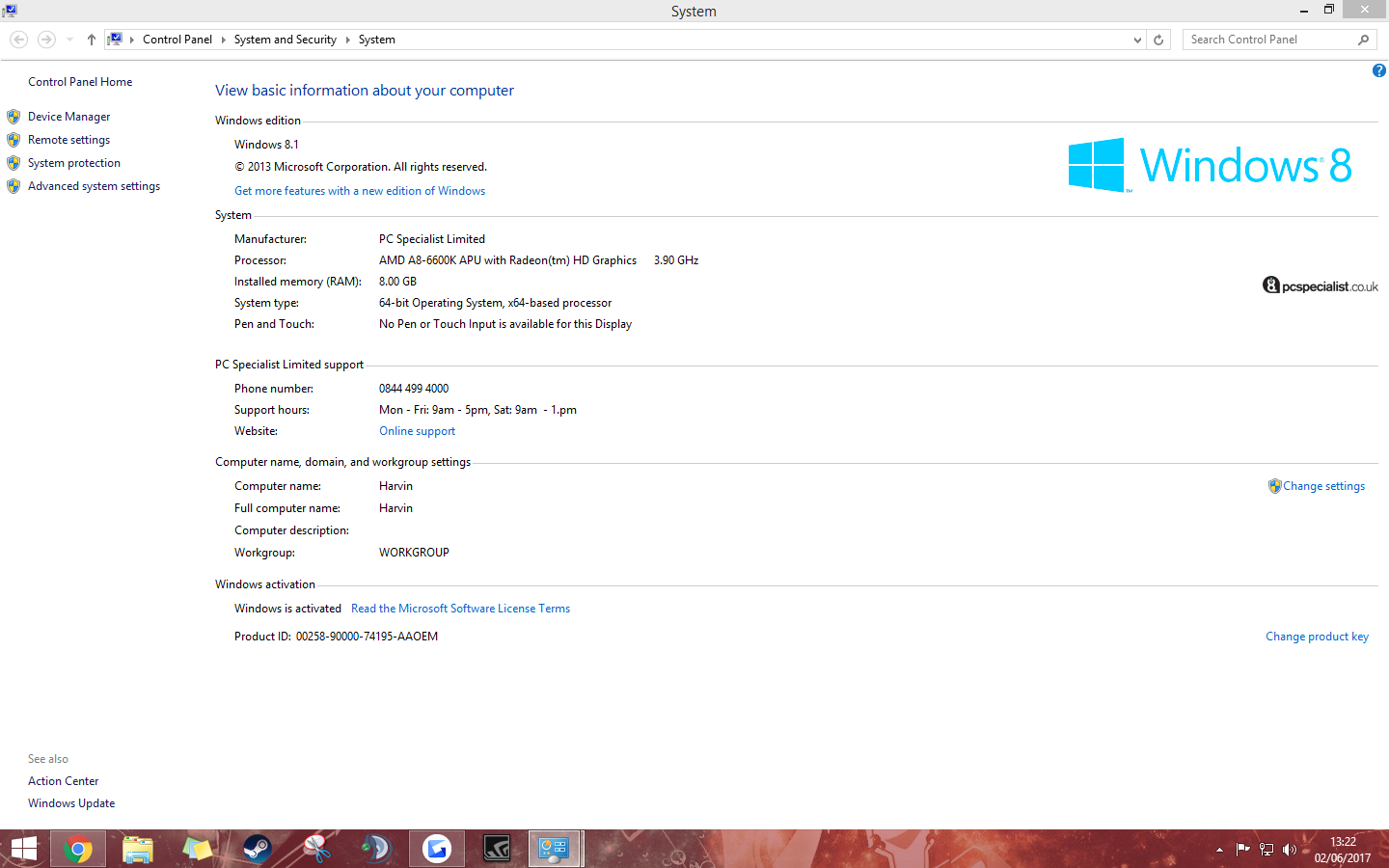Go back using the Back arrow
This screenshot has width=1389, height=868.
pyautogui.click(x=18, y=40)
